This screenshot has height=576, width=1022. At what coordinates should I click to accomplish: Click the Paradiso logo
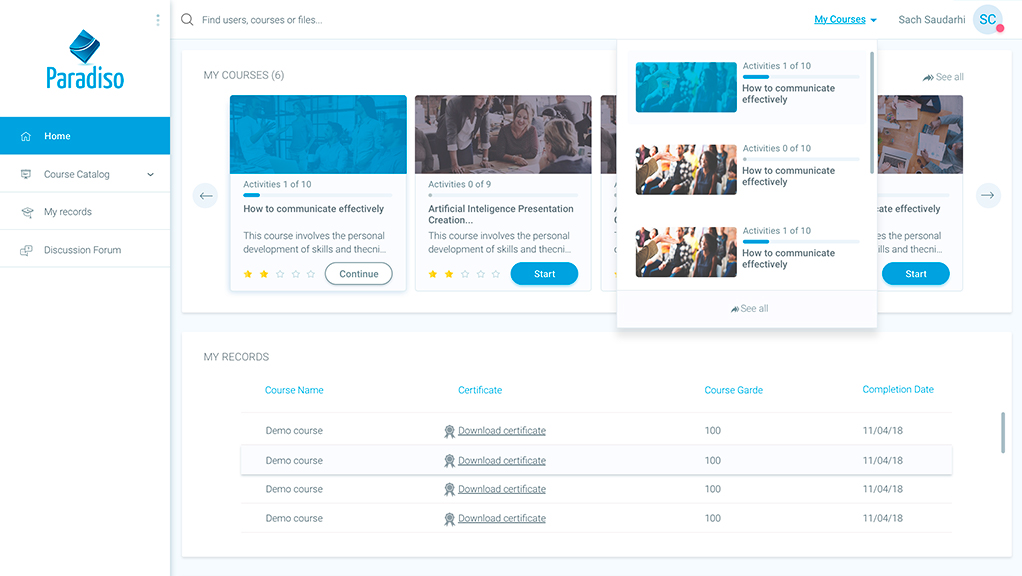coord(85,59)
